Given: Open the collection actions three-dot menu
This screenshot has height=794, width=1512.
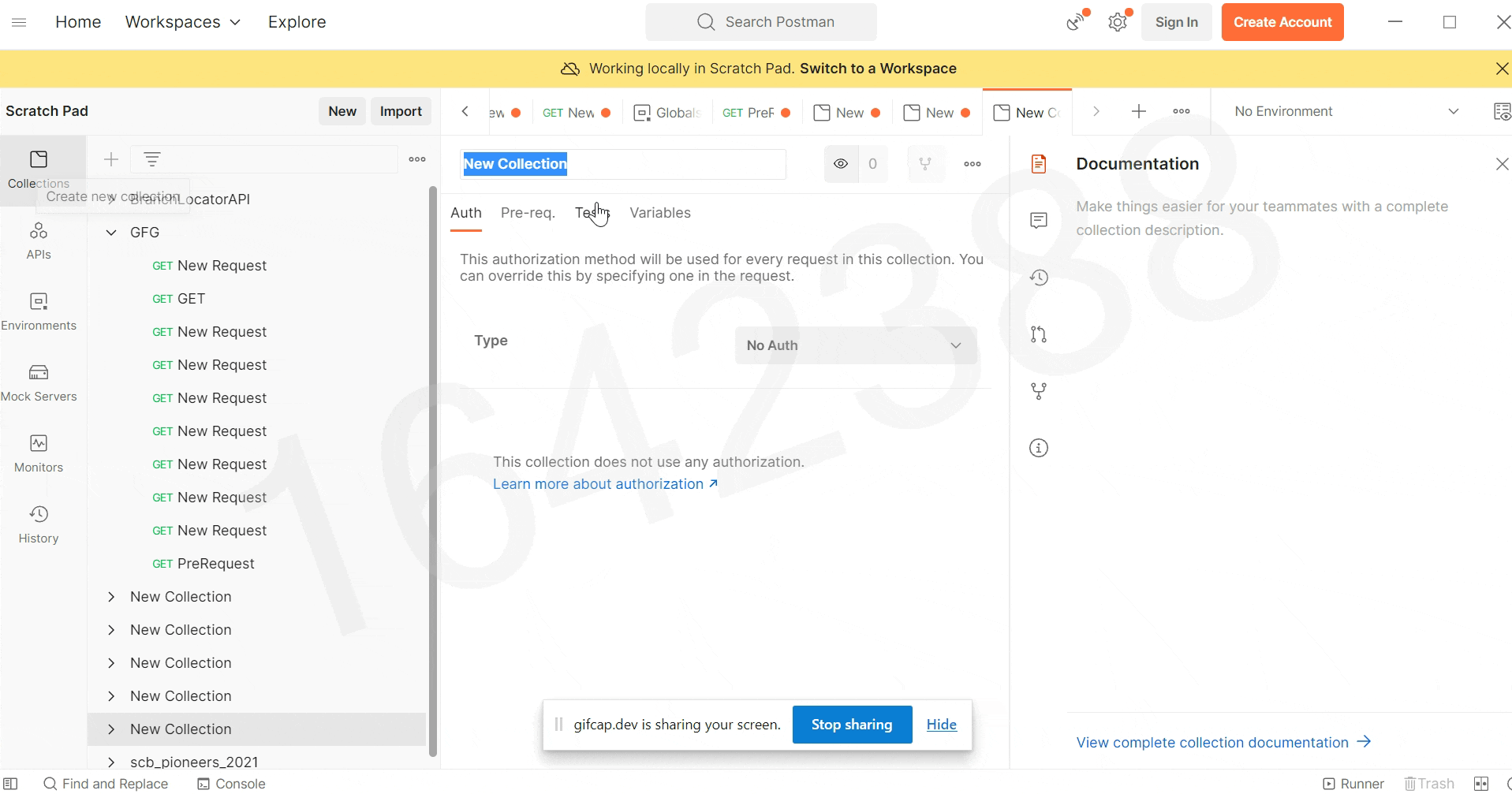Looking at the screenshot, I should [x=973, y=164].
